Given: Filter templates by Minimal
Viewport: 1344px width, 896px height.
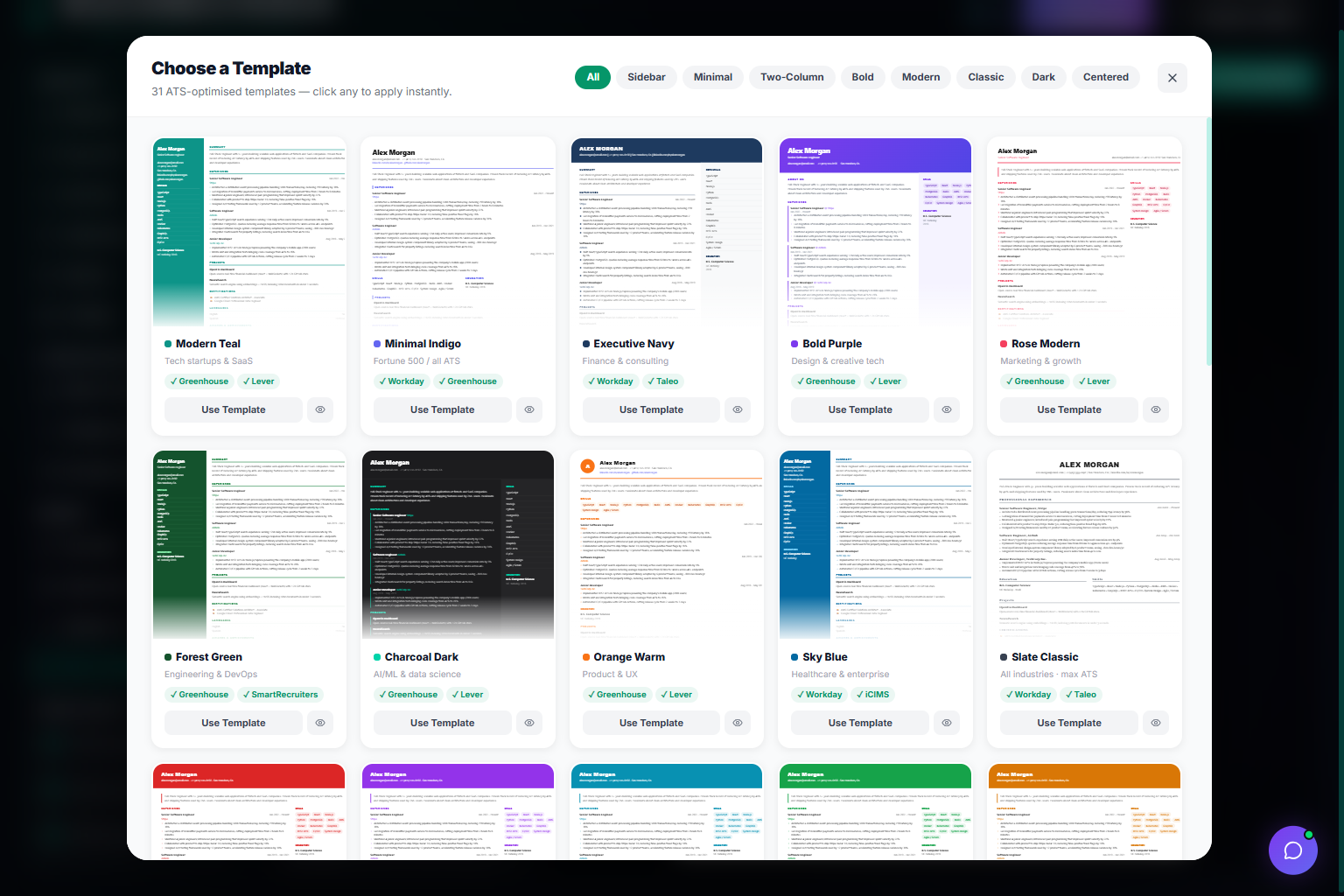Looking at the screenshot, I should click(x=713, y=77).
